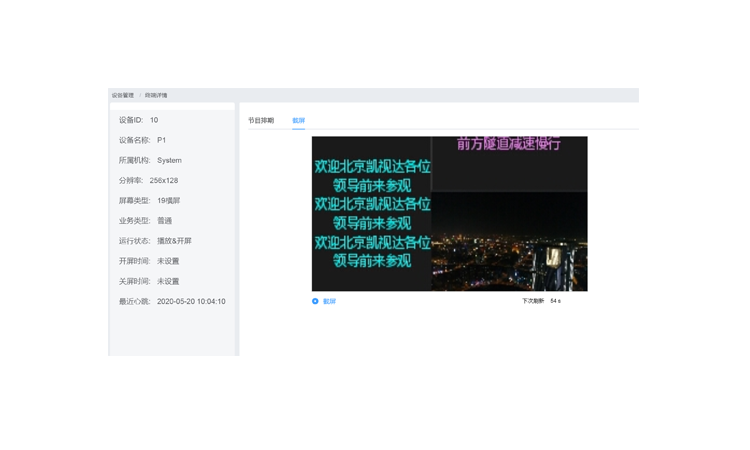
Task: Click the 关屏时间 value 未设置
Action: (x=168, y=281)
